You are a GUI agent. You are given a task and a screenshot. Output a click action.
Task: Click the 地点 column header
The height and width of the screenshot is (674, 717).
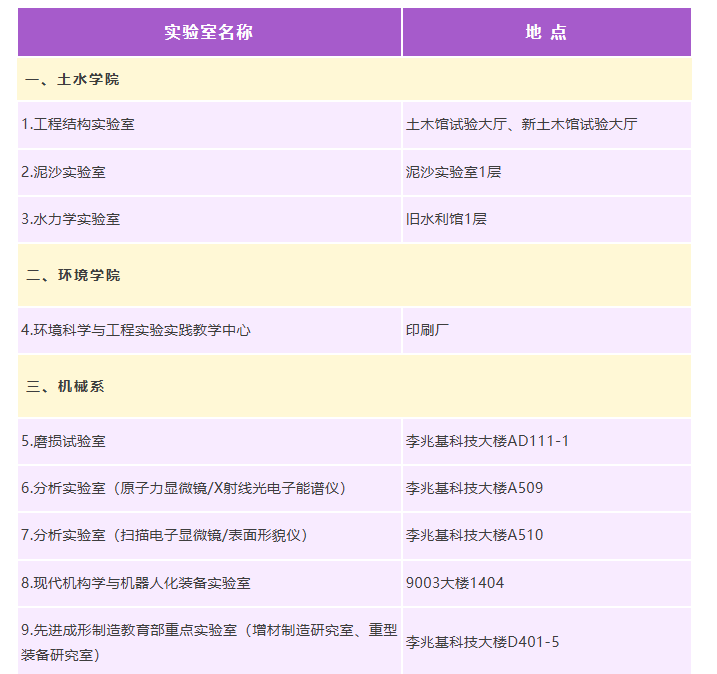[x=546, y=32]
